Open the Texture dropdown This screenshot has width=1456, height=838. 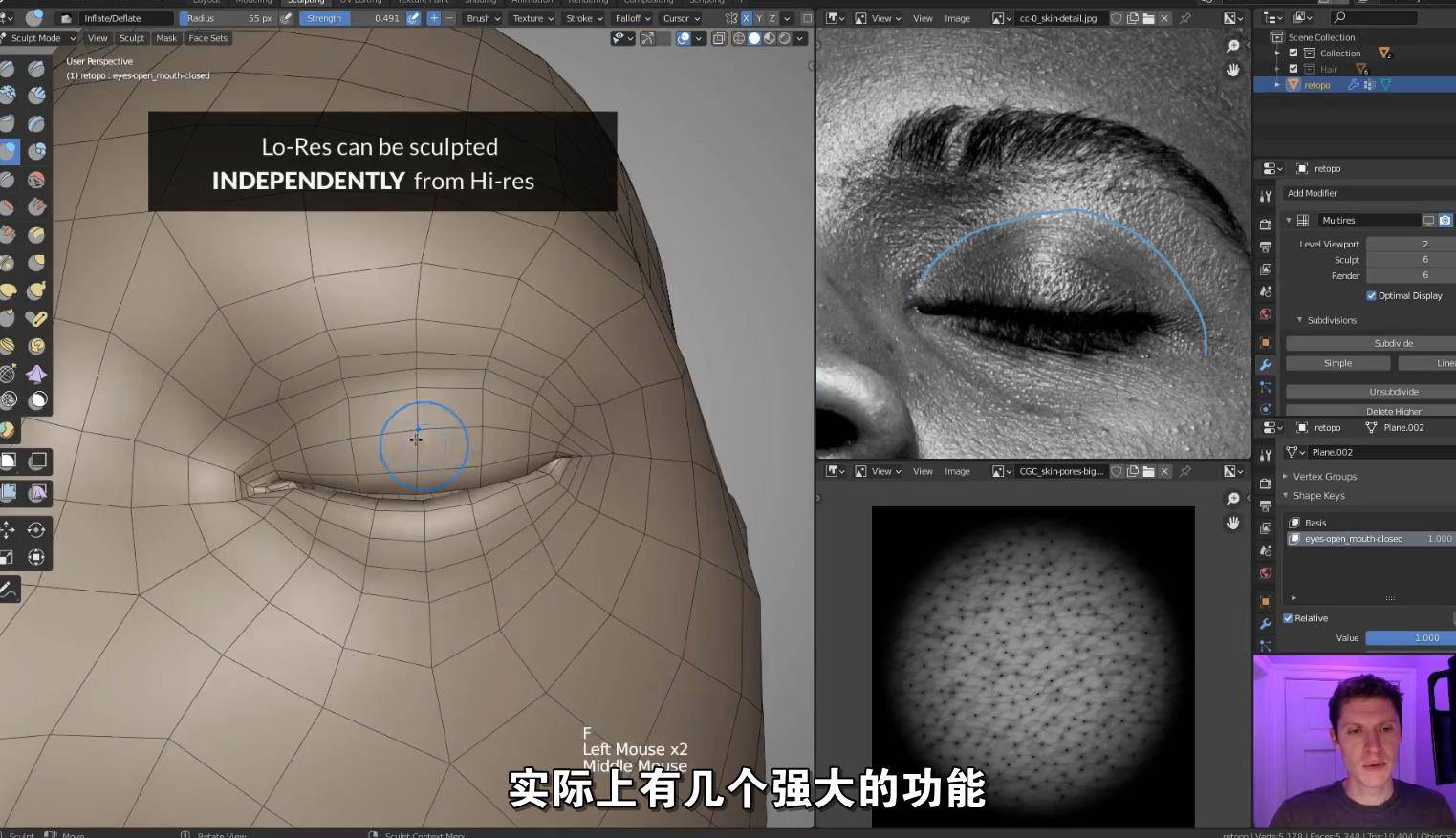pyautogui.click(x=533, y=18)
